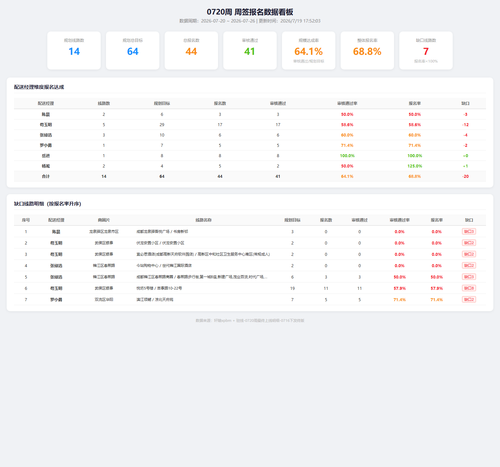Screen dimensions: 500x467
Task: Click the "审核通过率" header in the manager table
Action: [347, 103]
